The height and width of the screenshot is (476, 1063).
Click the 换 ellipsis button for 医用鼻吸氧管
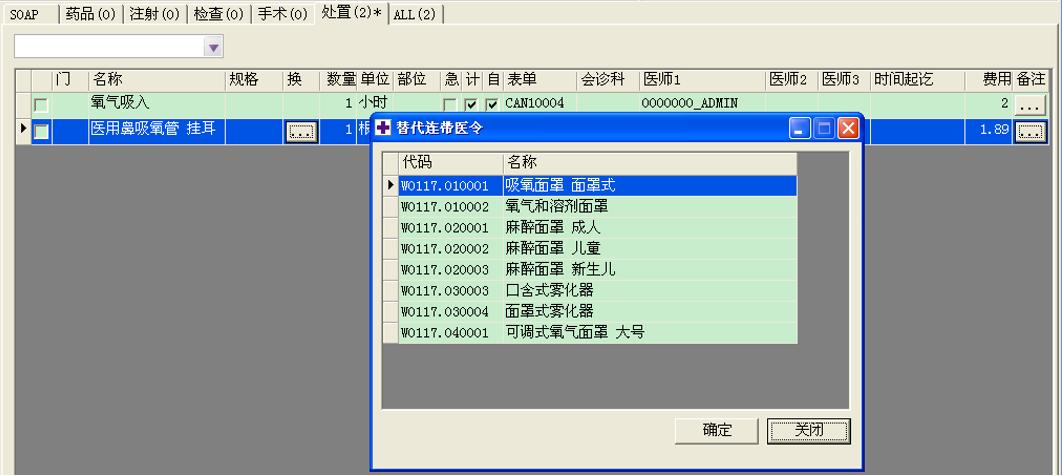coord(300,131)
